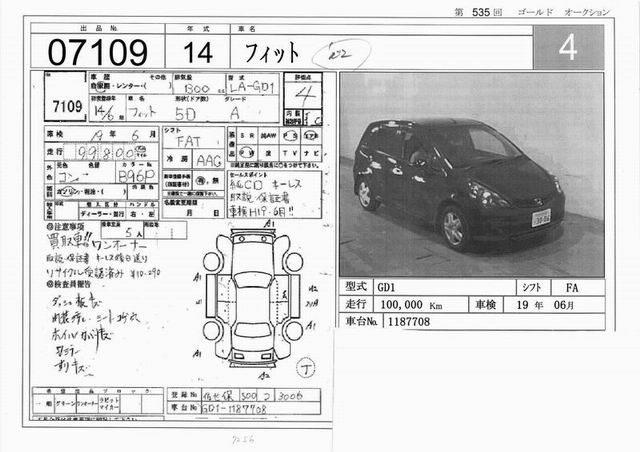Click the printed chassis number "1187708"
Viewport: 640px width, 452px height.
pos(409,322)
